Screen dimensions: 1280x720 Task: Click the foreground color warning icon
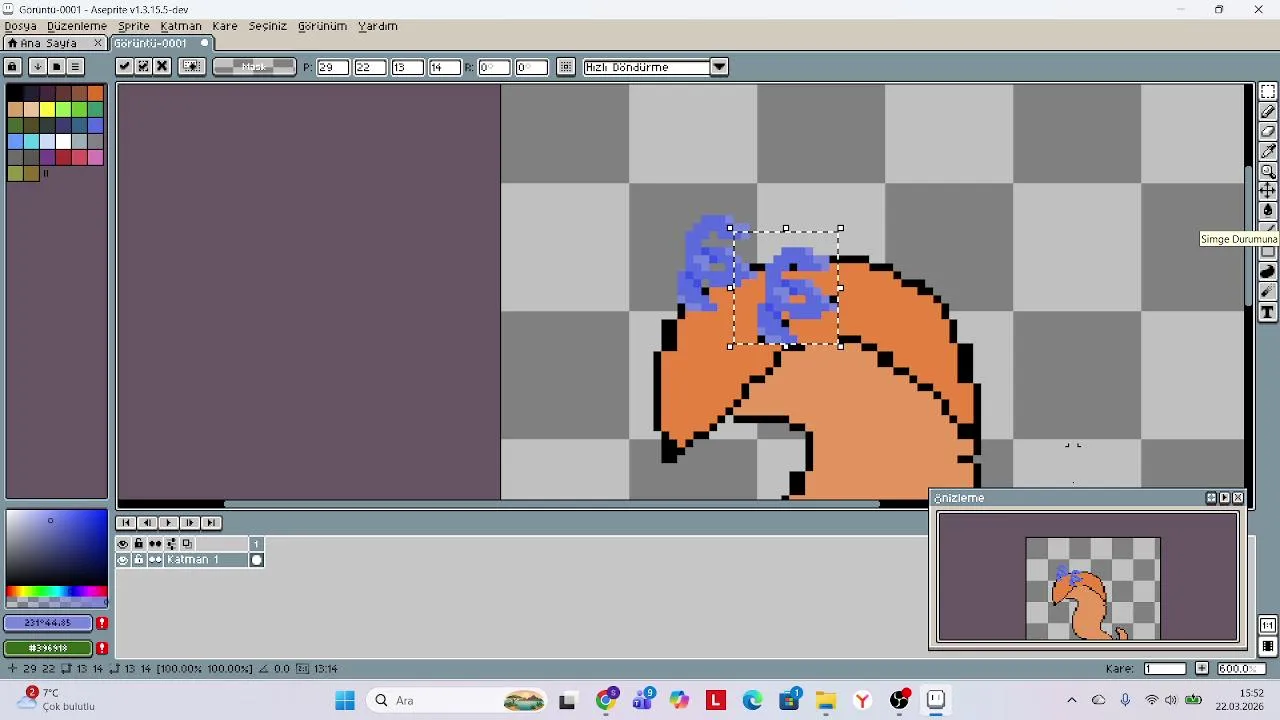coord(102,623)
